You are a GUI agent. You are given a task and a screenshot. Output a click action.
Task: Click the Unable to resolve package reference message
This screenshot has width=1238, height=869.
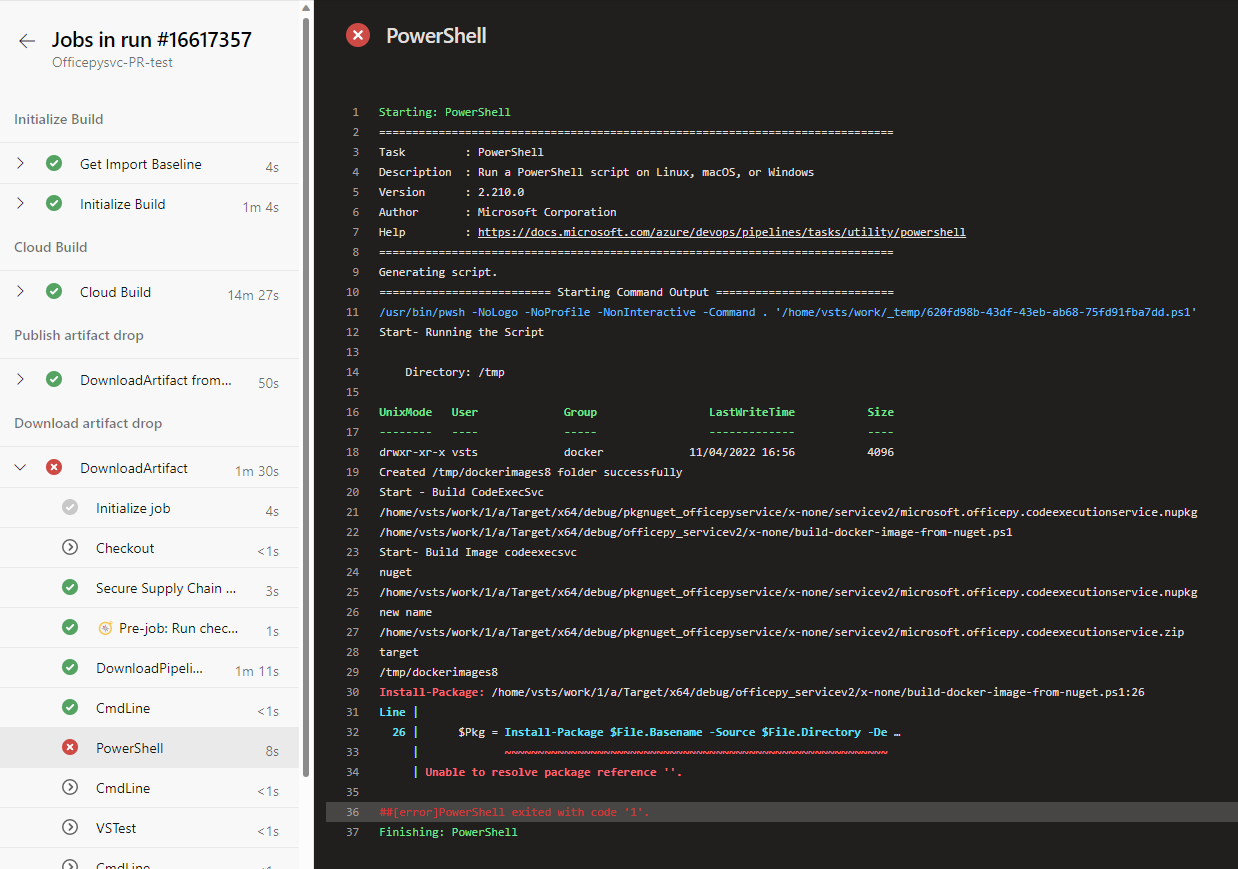click(554, 772)
